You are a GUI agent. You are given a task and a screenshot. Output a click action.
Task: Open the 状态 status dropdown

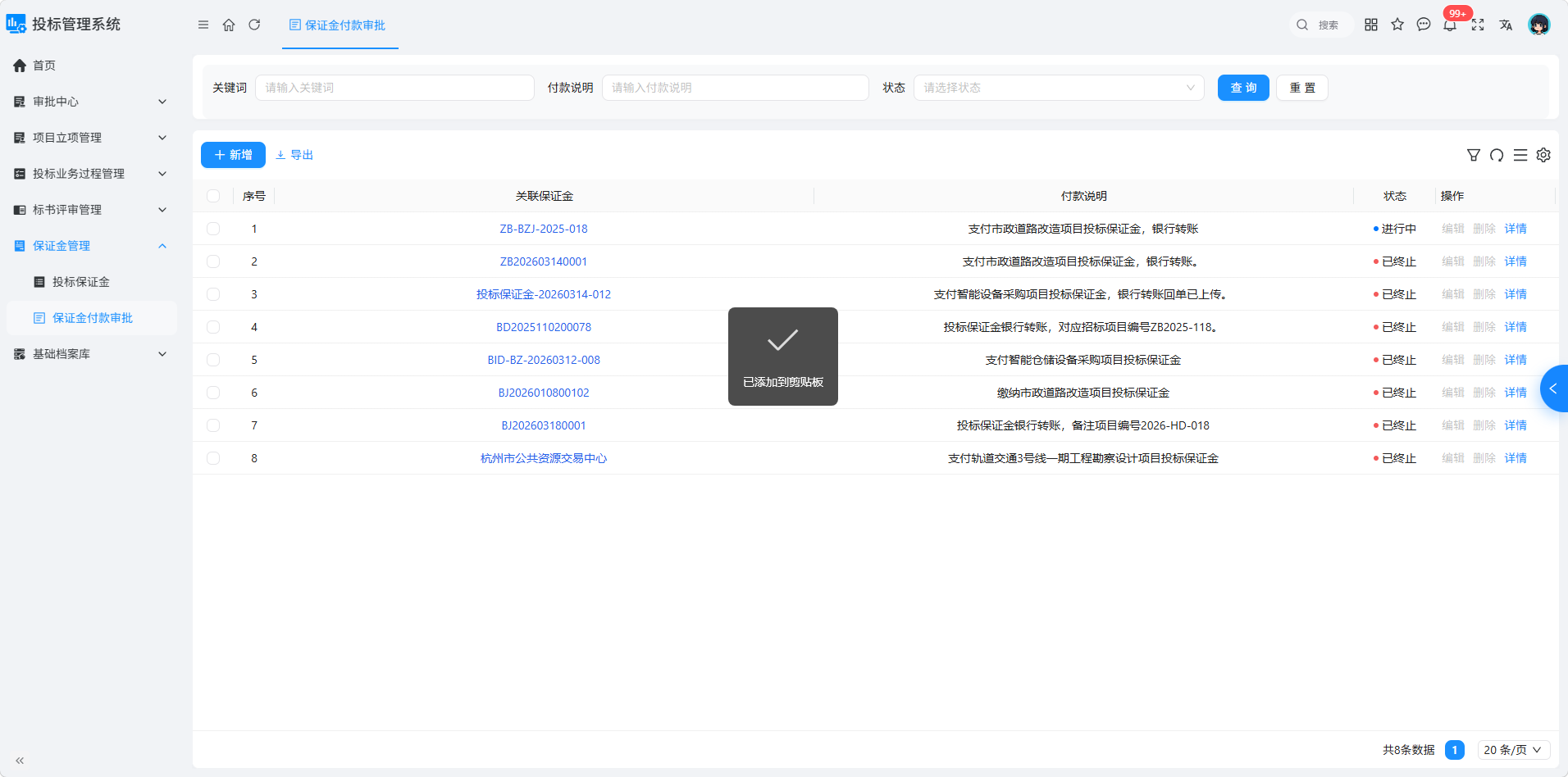coord(1059,88)
